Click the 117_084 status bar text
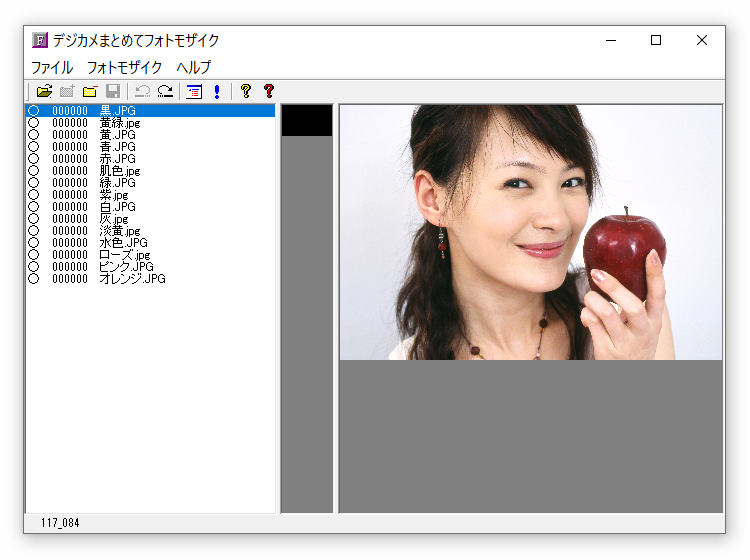Image resolution: width=750 pixels, height=560 pixels. (x=60, y=523)
